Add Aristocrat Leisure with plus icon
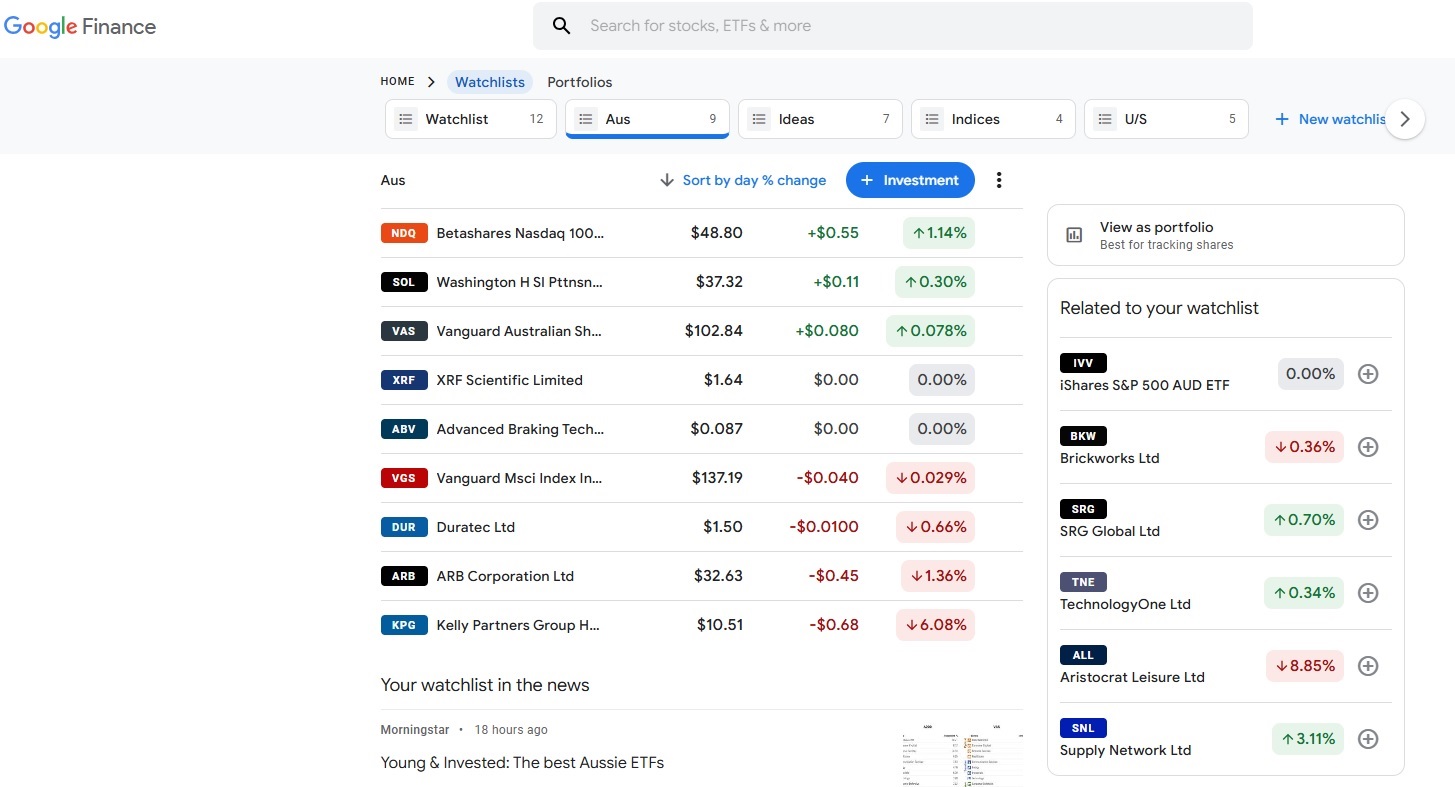The width and height of the screenshot is (1455, 787). [x=1368, y=666]
